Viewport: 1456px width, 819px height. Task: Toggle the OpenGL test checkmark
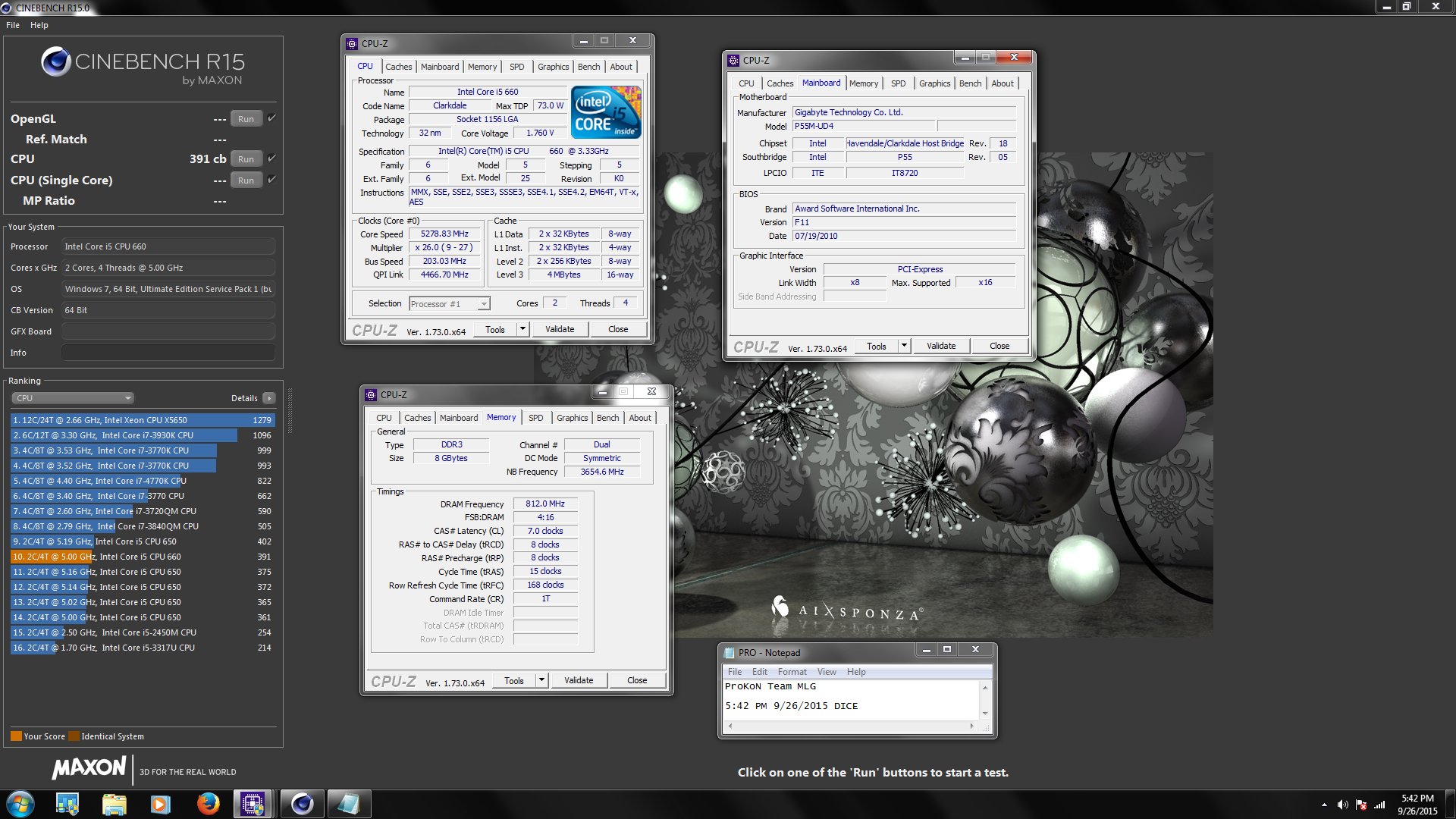tap(271, 118)
